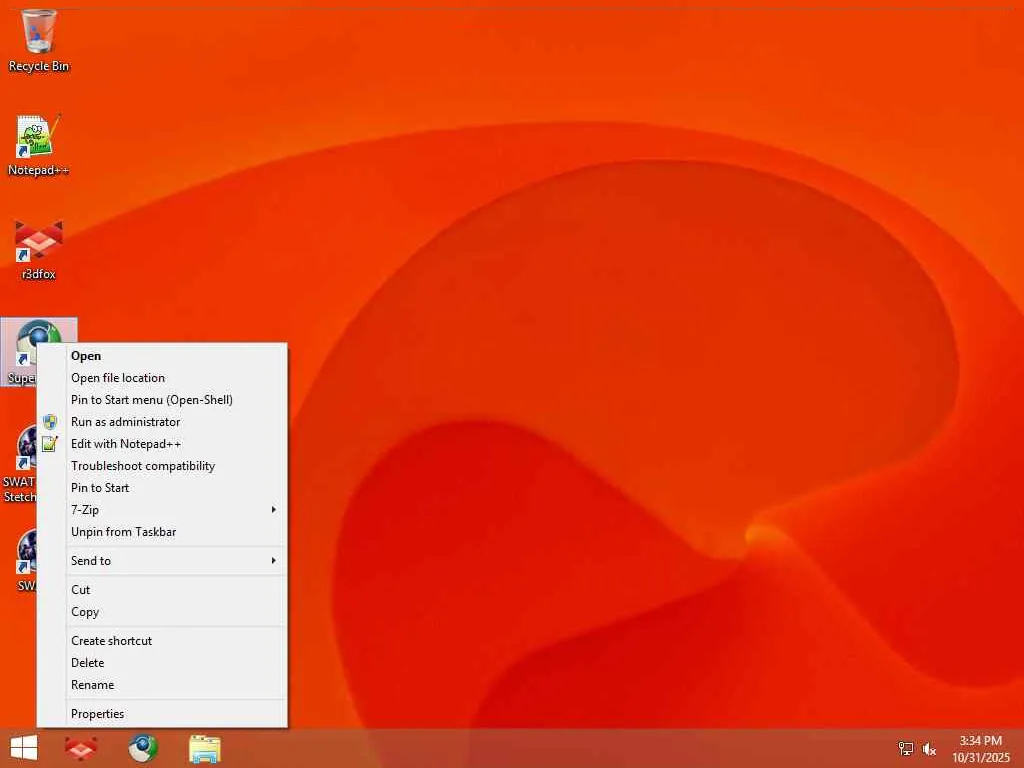Launch Supermium browser from the taskbar
The image size is (1024, 768).
[142, 748]
